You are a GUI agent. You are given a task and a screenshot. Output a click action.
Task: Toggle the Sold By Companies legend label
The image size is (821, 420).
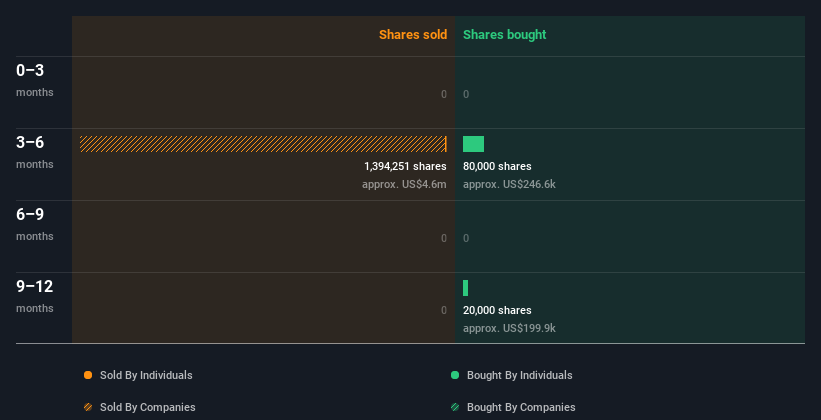(x=148, y=407)
